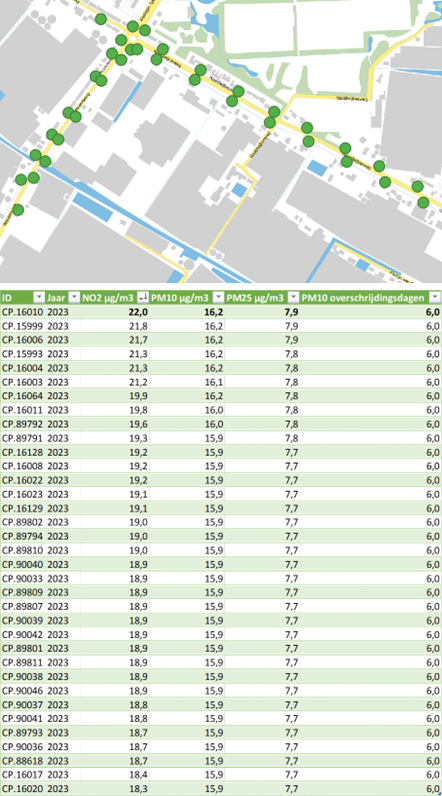
Task: Select PM10 value 16,1 in row CP.16003
Action: (215, 382)
